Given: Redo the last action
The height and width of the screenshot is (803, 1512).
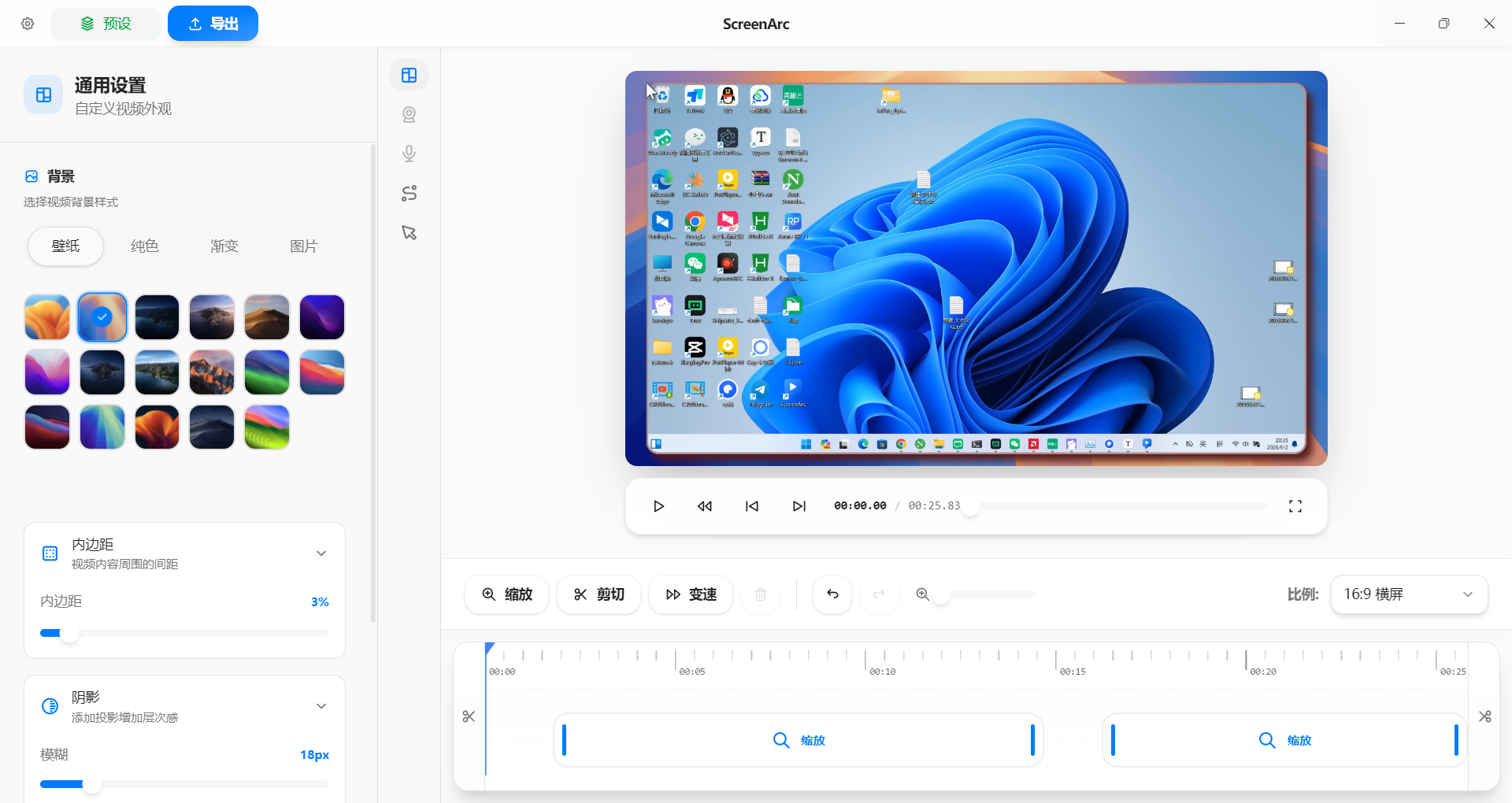Looking at the screenshot, I should pos(880,594).
